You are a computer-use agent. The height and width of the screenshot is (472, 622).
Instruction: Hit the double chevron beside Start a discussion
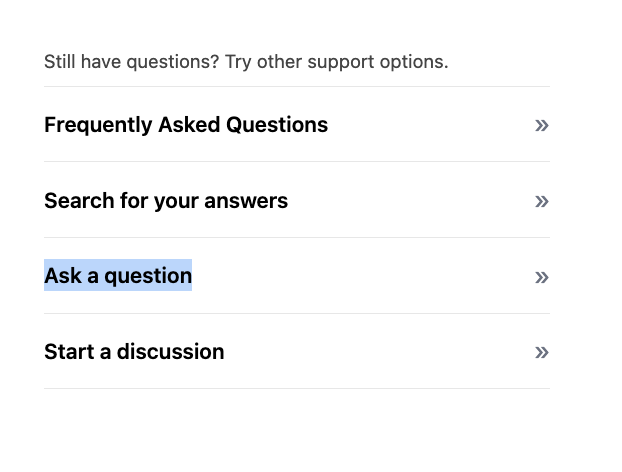(x=542, y=352)
